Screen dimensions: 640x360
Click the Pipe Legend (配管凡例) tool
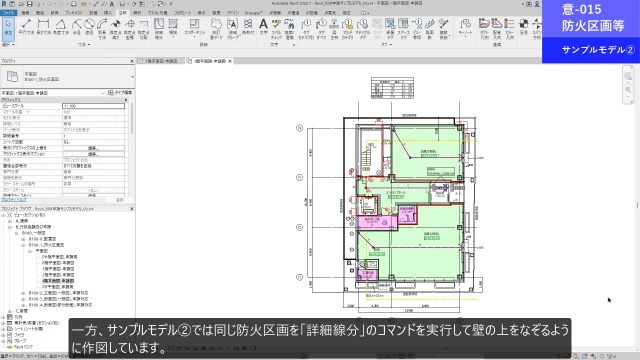coord(496,29)
